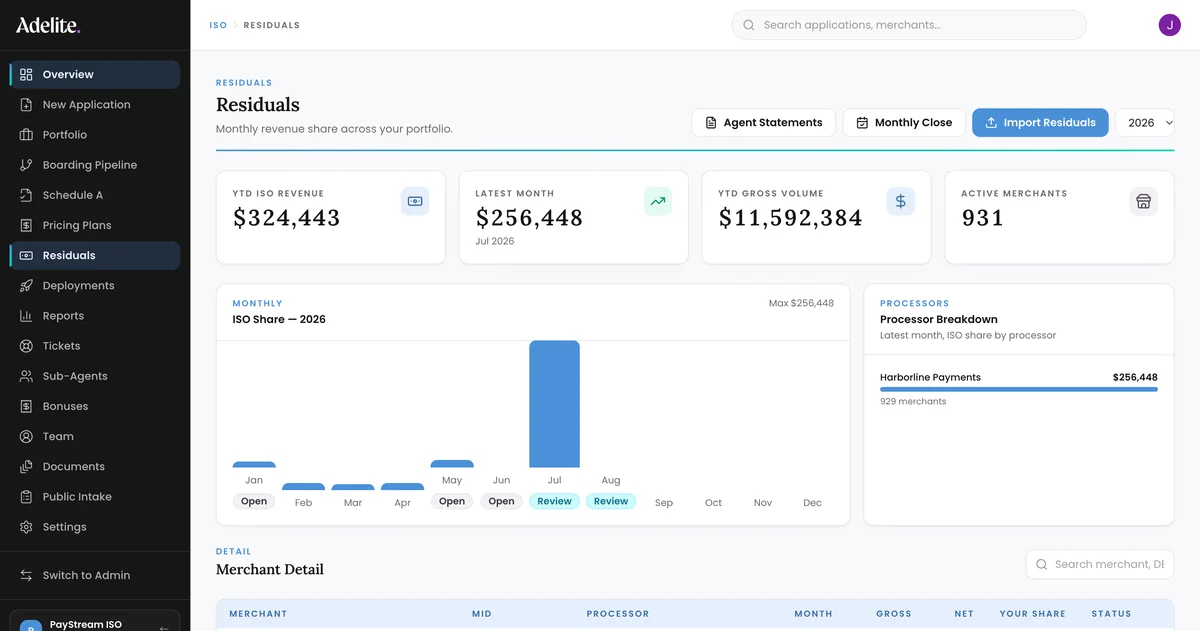Go to Overview in sidebar

95,74
